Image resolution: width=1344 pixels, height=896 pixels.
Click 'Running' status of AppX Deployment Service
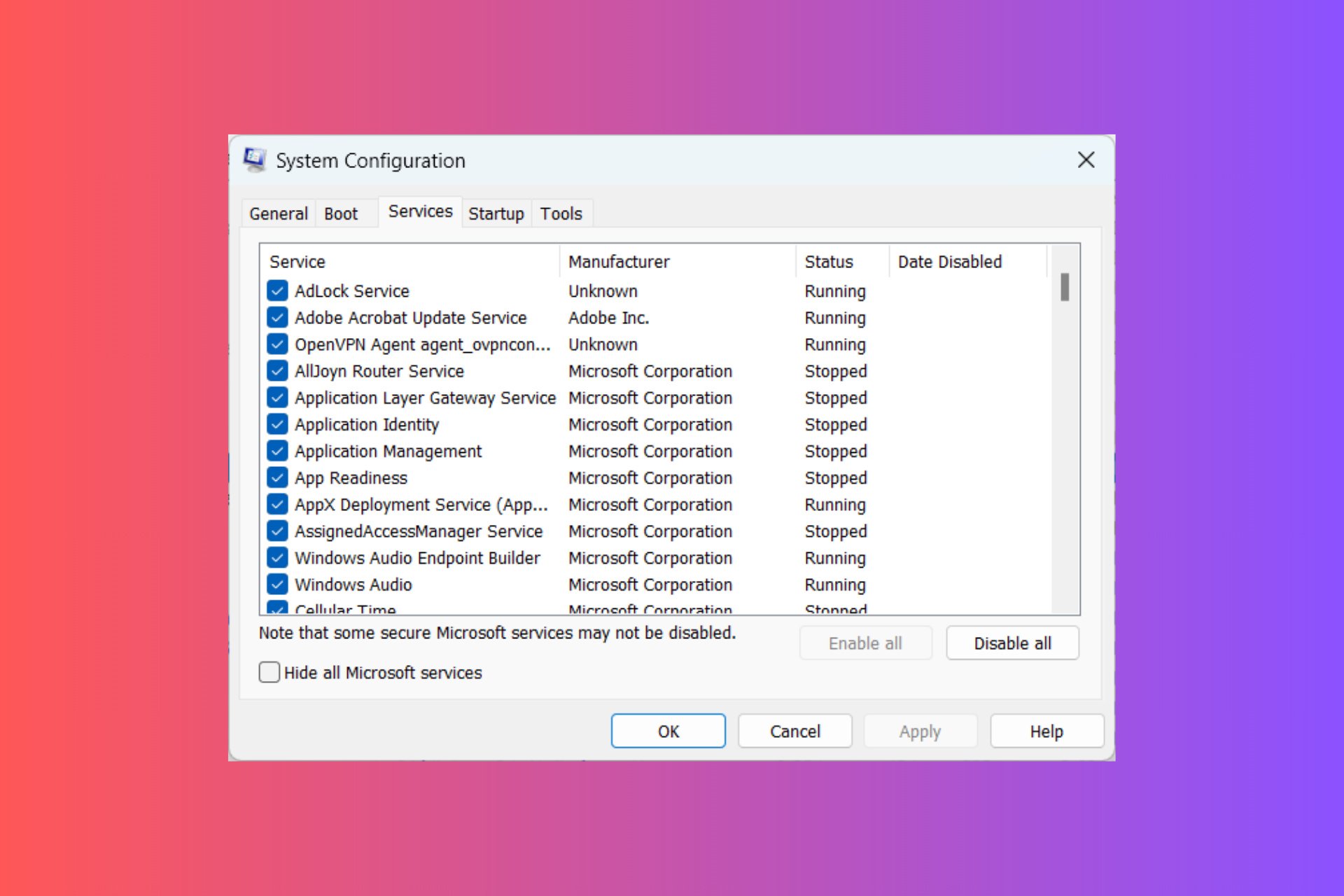click(835, 505)
